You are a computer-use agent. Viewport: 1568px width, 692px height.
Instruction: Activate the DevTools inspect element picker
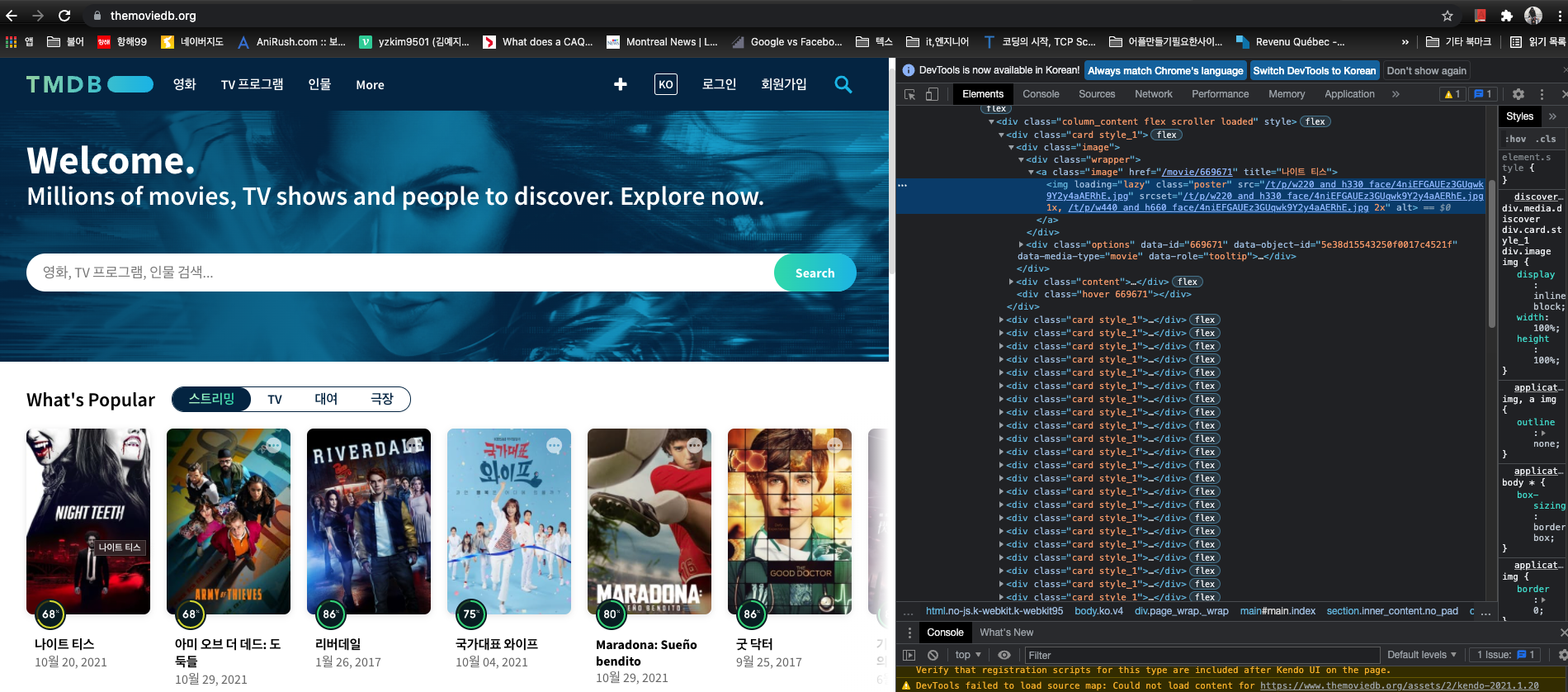point(910,94)
